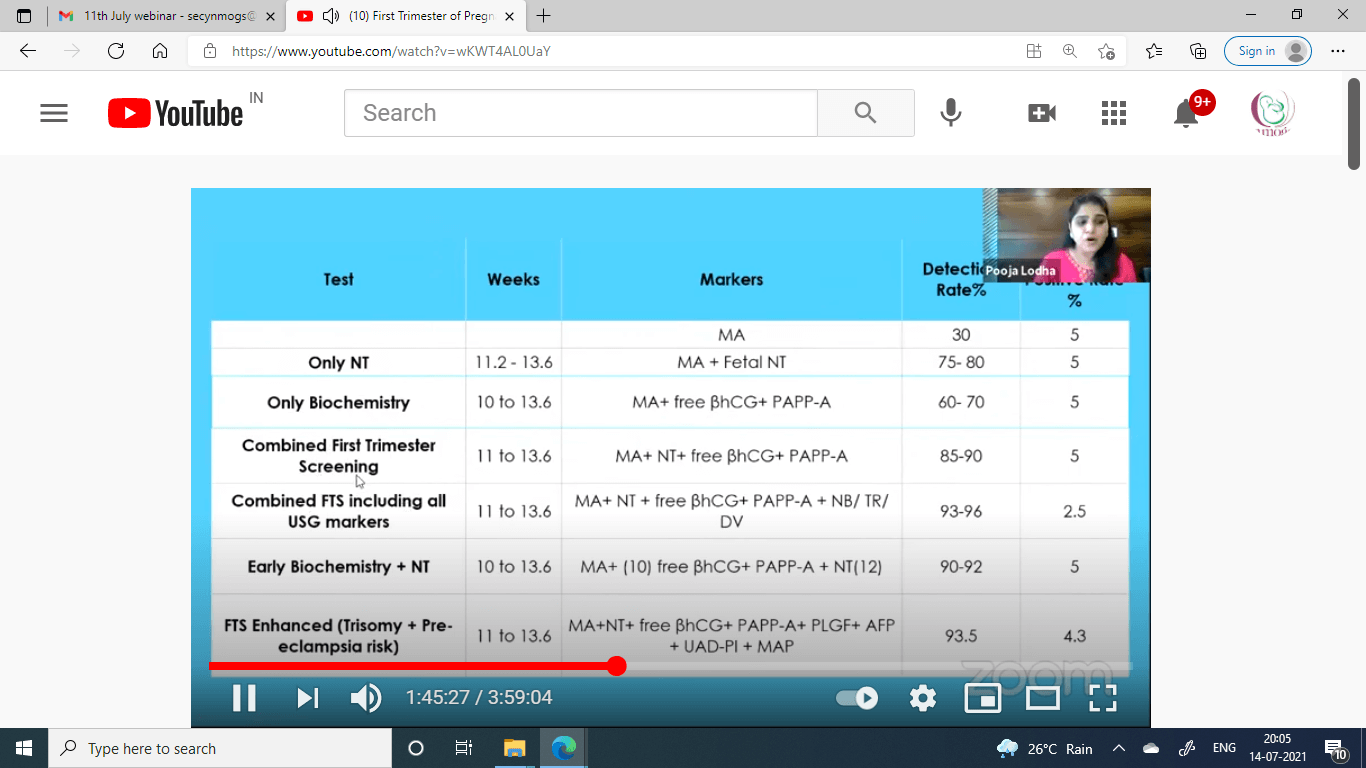Show YouTube notifications bell
The image size is (1366, 768).
tap(1186, 113)
